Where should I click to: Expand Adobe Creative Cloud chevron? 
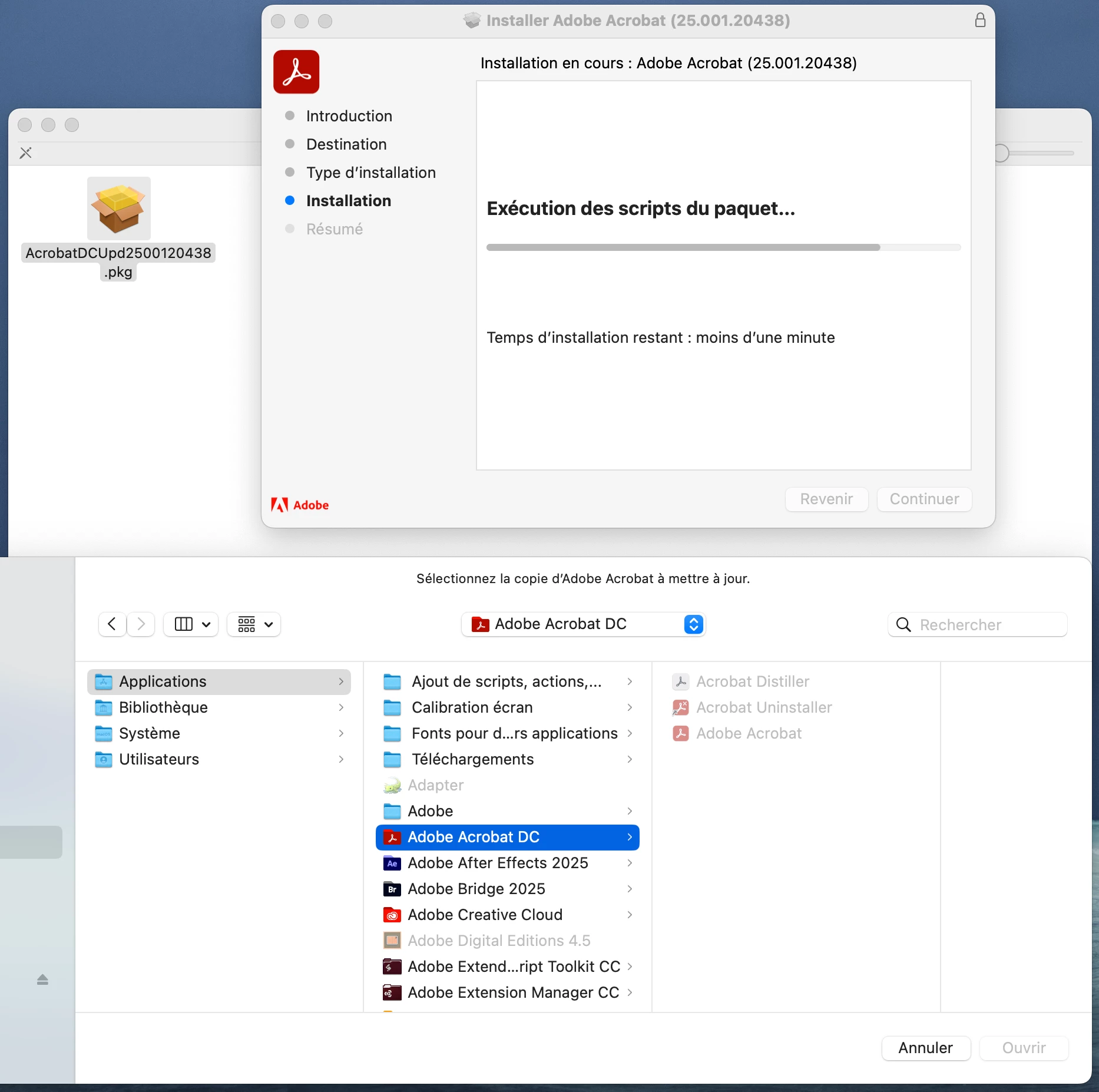coord(630,915)
